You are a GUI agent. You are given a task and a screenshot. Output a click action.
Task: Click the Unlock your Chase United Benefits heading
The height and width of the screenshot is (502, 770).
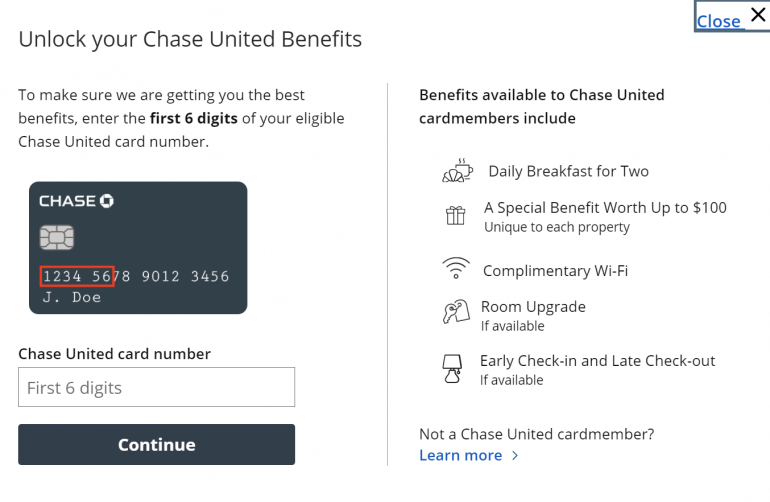(x=190, y=40)
